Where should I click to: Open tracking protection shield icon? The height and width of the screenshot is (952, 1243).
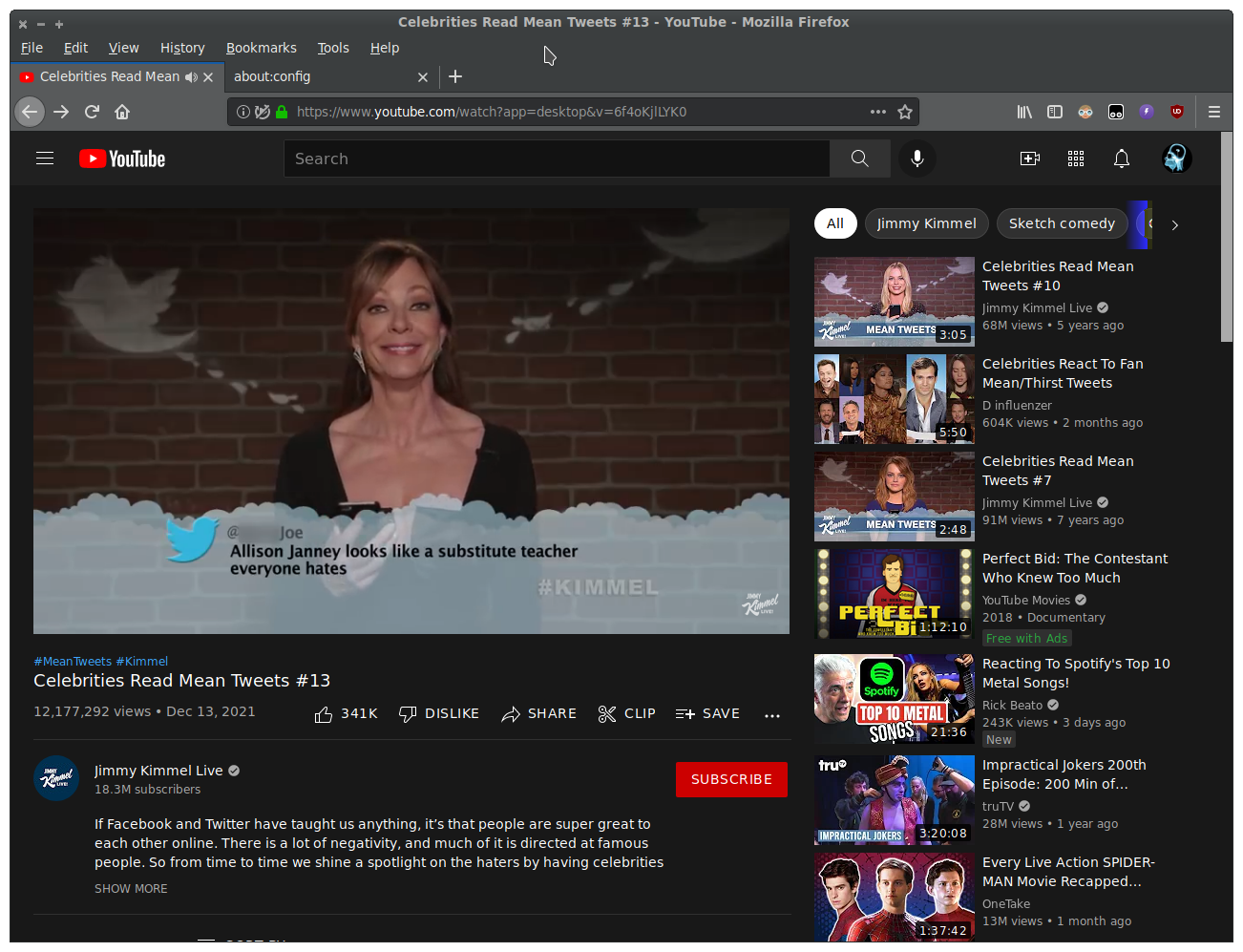[x=263, y=112]
